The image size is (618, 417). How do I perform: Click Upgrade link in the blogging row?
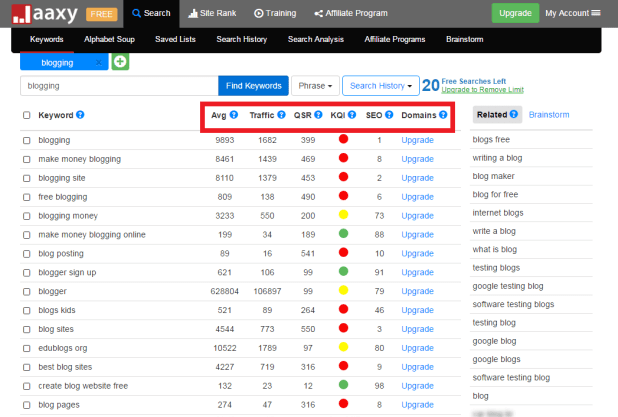tap(417, 140)
